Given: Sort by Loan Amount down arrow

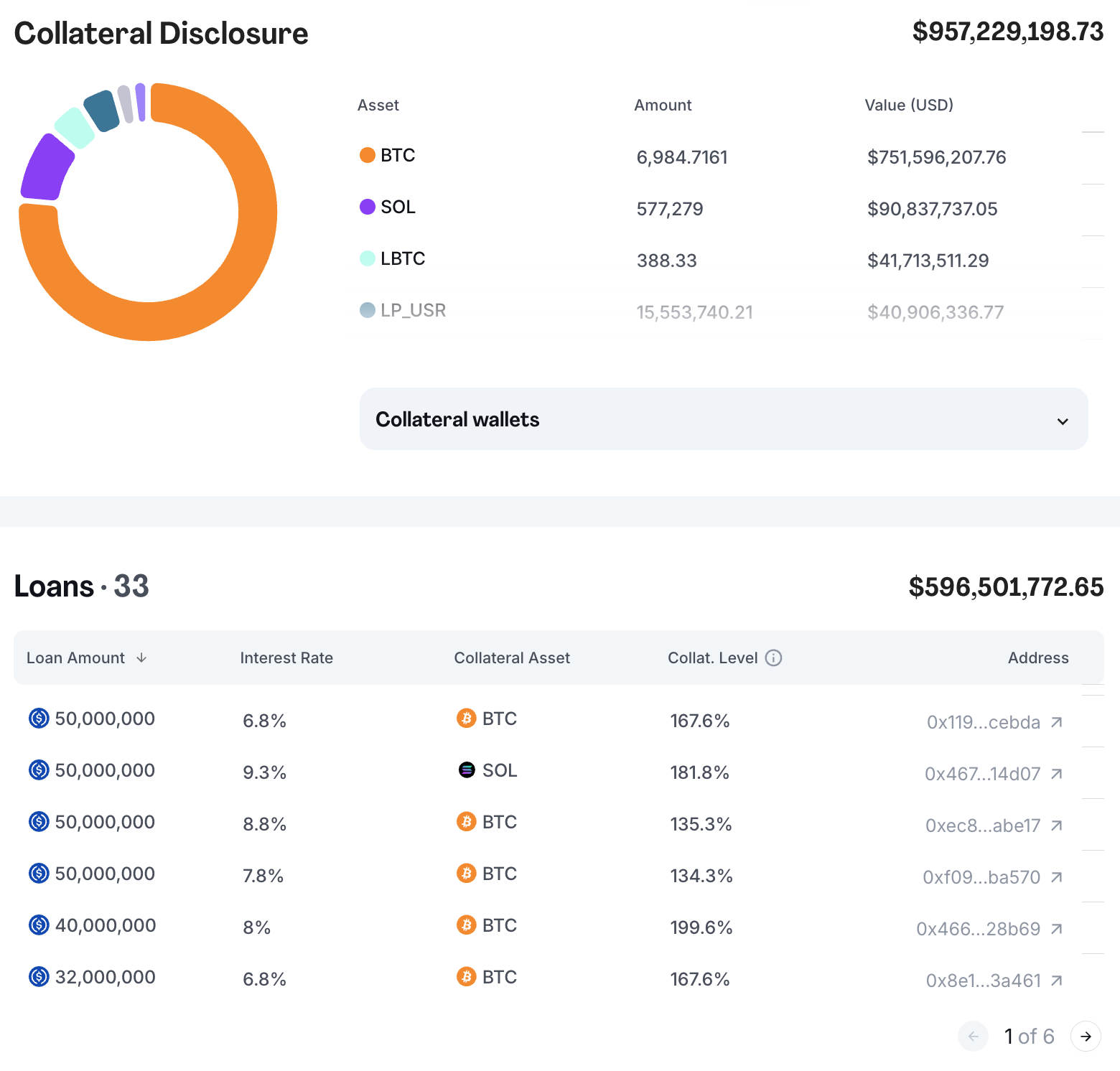Looking at the screenshot, I should click(141, 658).
